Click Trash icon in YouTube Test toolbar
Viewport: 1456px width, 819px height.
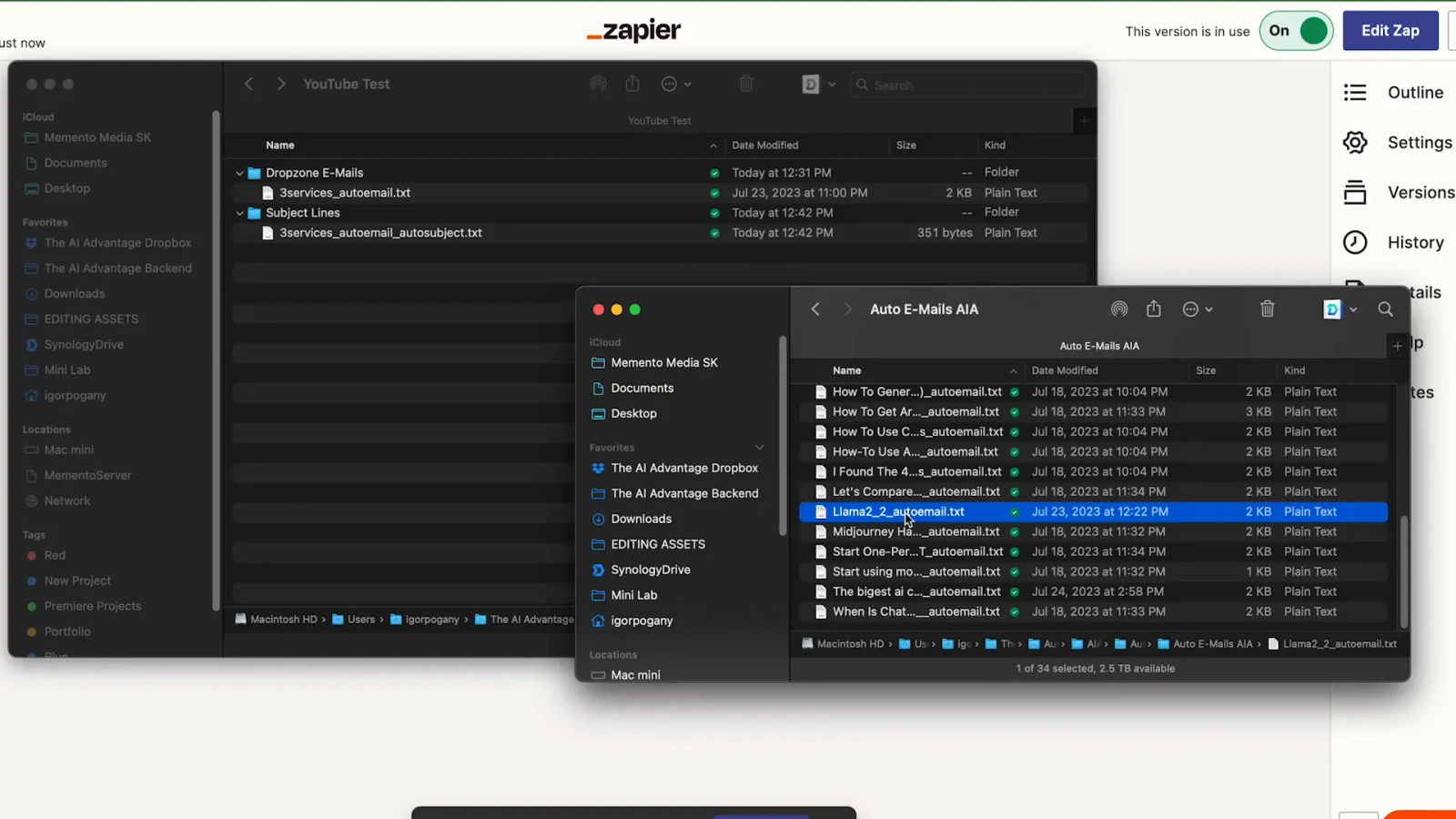pos(745,84)
